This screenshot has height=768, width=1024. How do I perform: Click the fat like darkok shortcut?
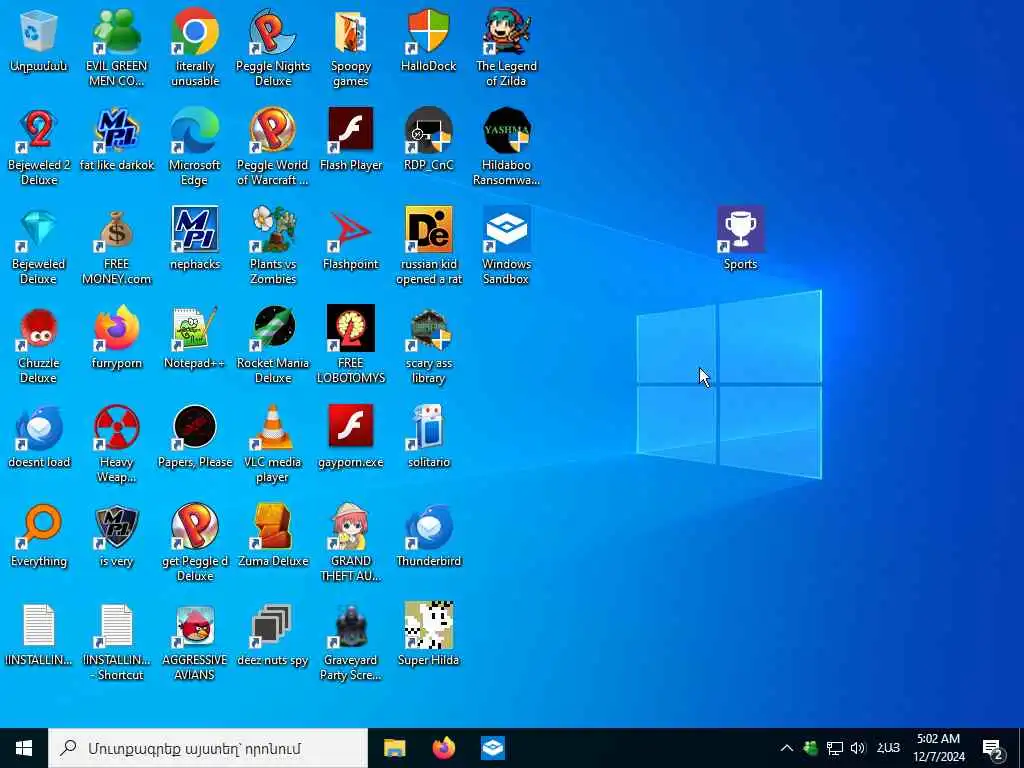[x=116, y=140]
